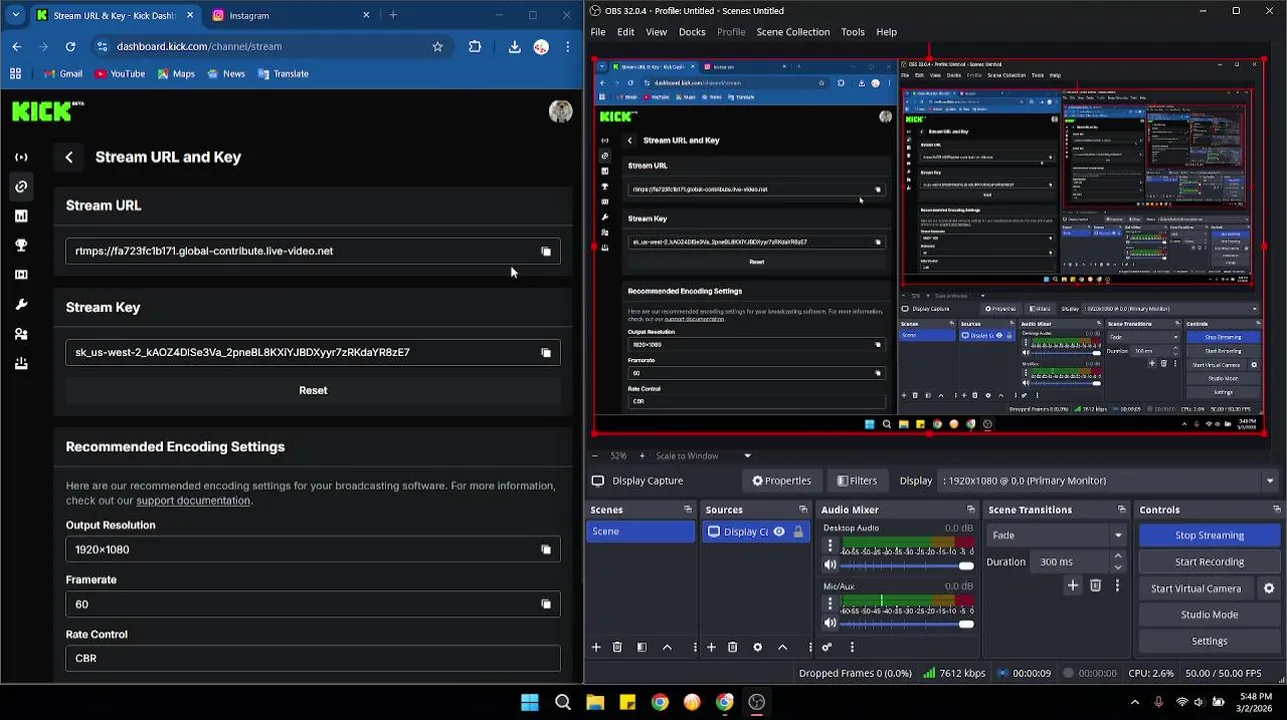Viewport: 1287px width, 720px height.
Task: Toggle Display Capture visibility eye icon
Action: pos(779,532)
